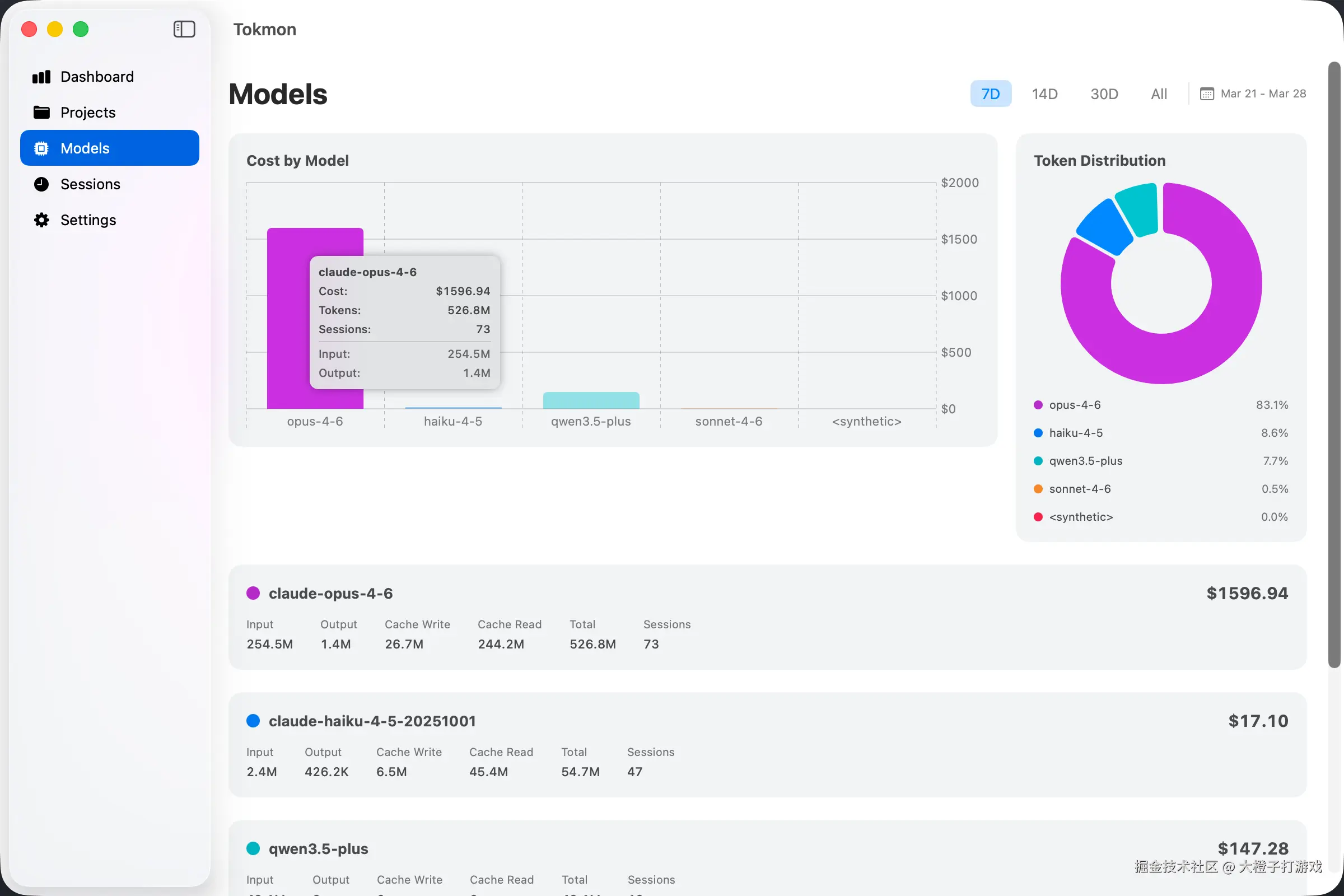This screenshot has height=896, width=1344.
Task: Open the Sessions sidebar item
Action: [90, 184]
